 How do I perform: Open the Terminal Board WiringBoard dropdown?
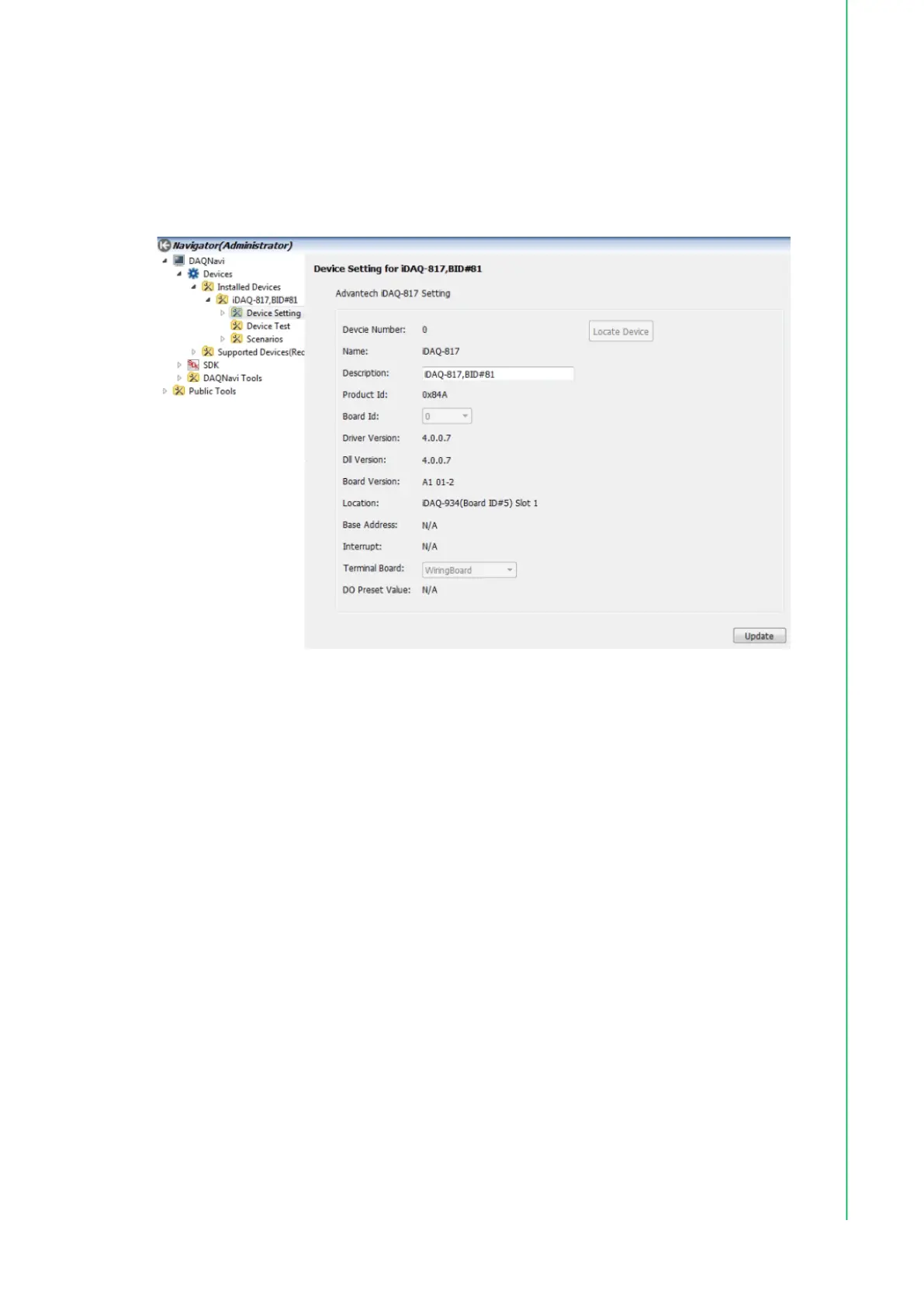coord(469,570)
